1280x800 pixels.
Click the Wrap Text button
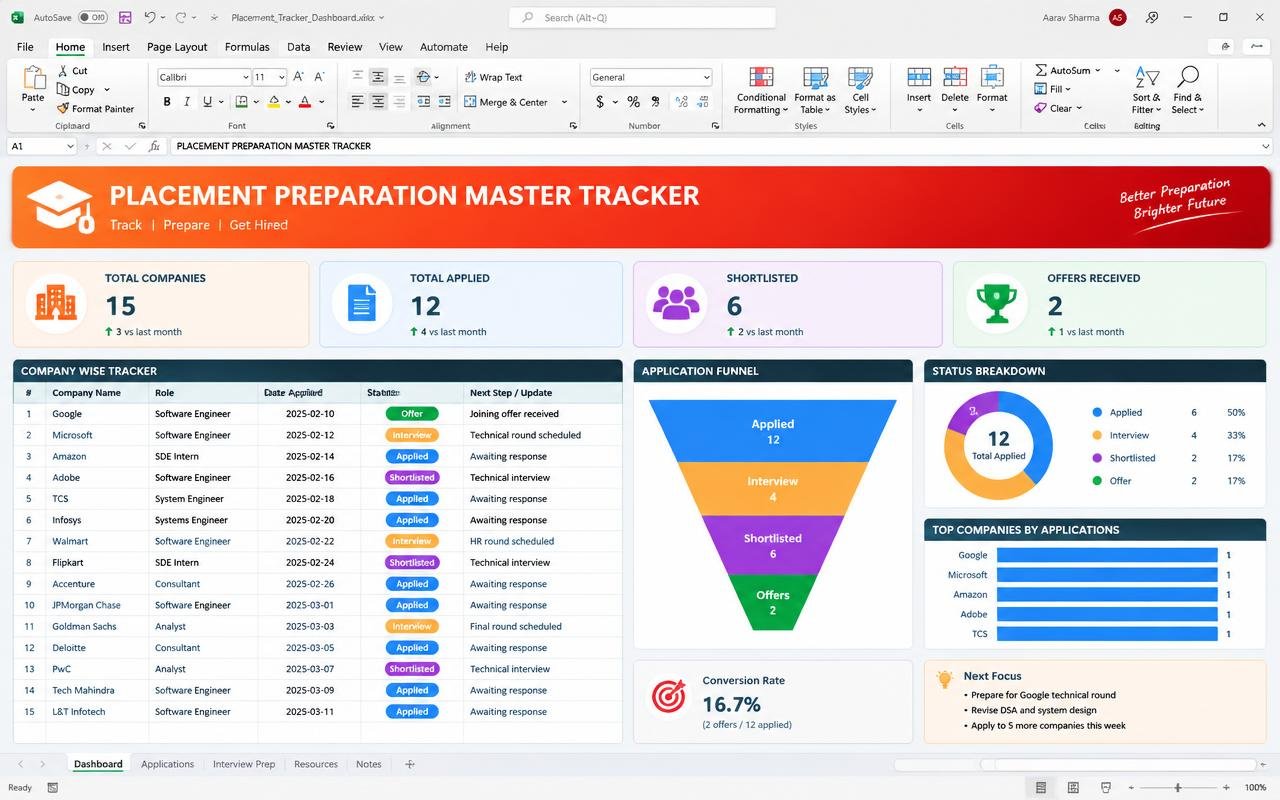[494, 77]
